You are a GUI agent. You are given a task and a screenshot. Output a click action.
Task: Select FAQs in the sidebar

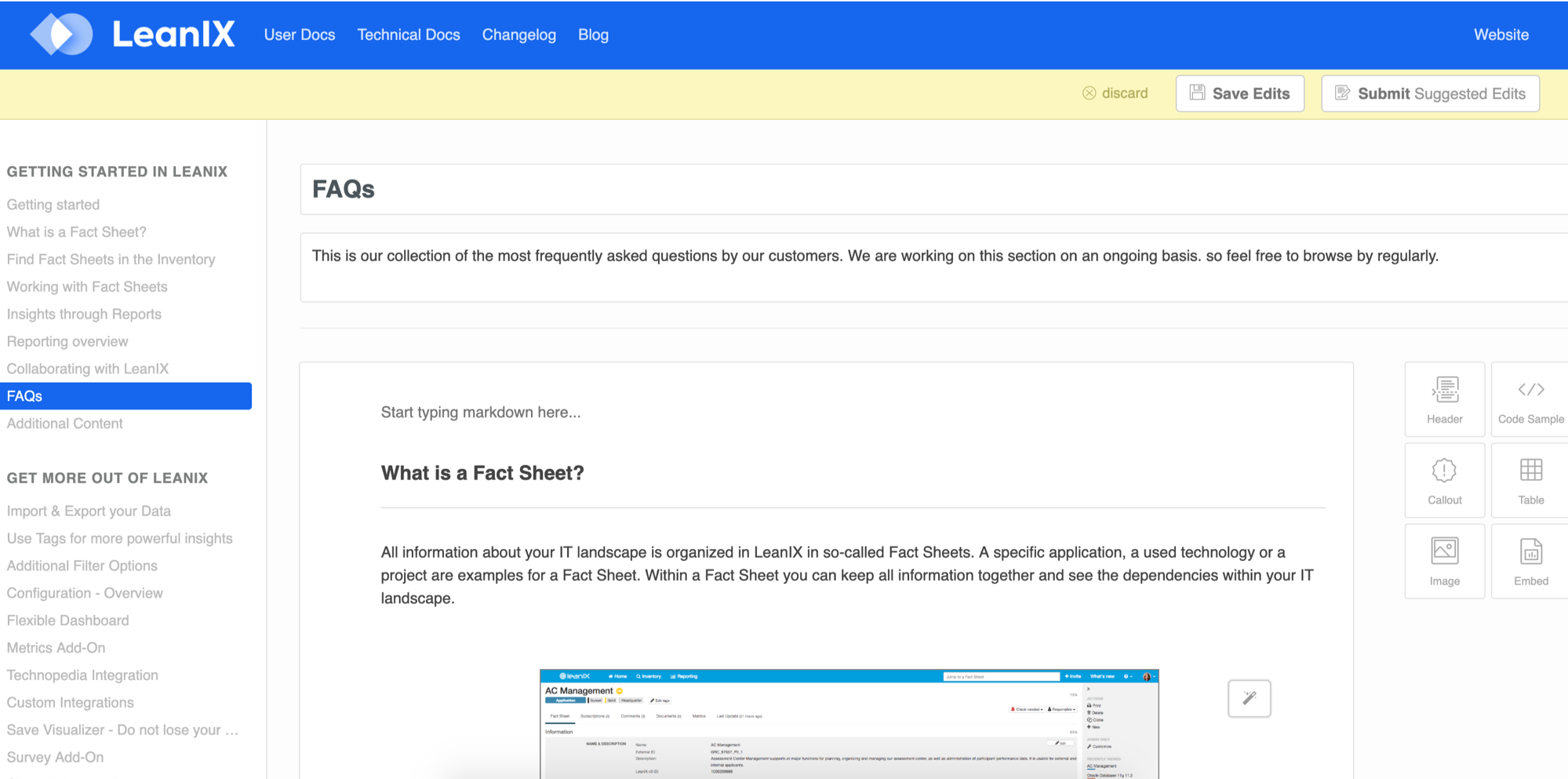[x=126, y=396]
